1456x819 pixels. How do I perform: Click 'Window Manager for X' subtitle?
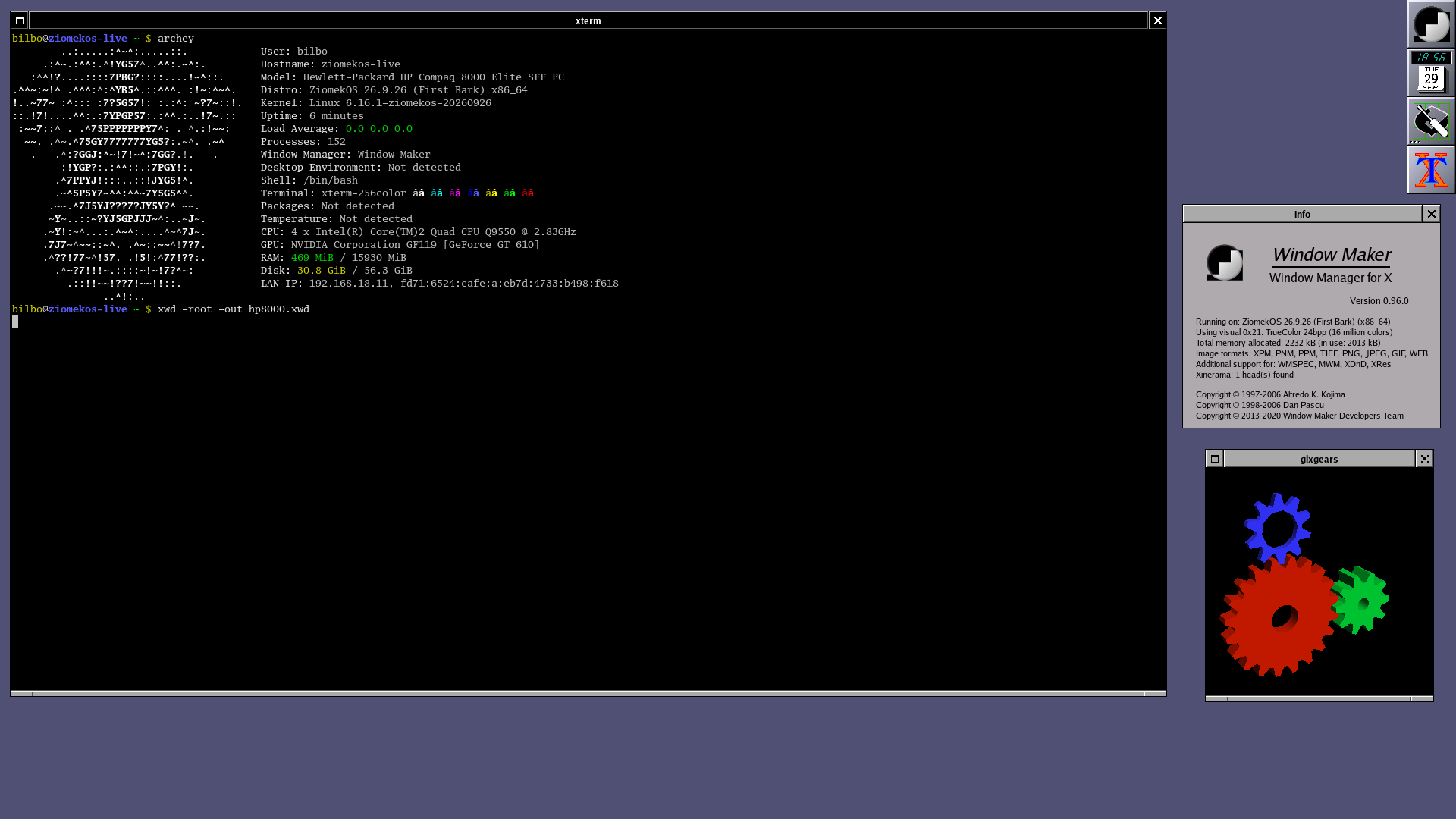[1331, 278]
